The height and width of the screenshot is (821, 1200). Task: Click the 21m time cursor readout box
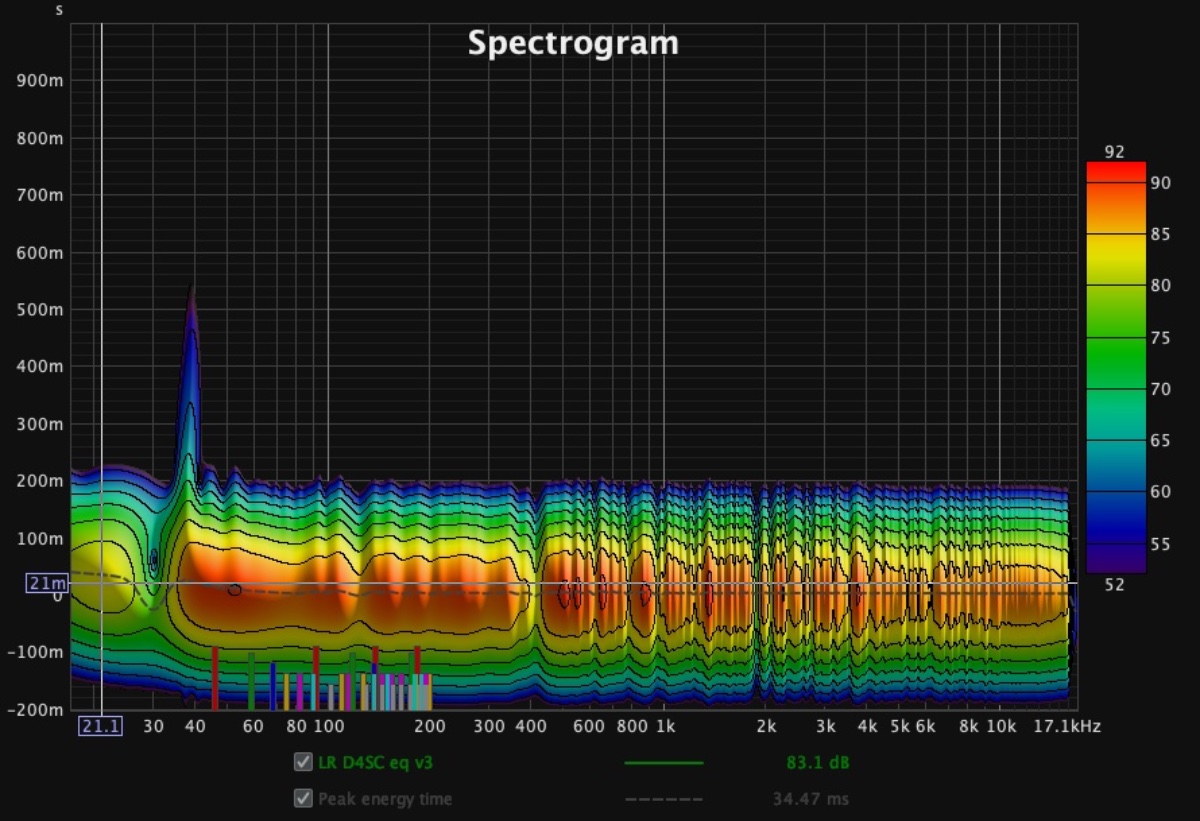click(47, 583)
